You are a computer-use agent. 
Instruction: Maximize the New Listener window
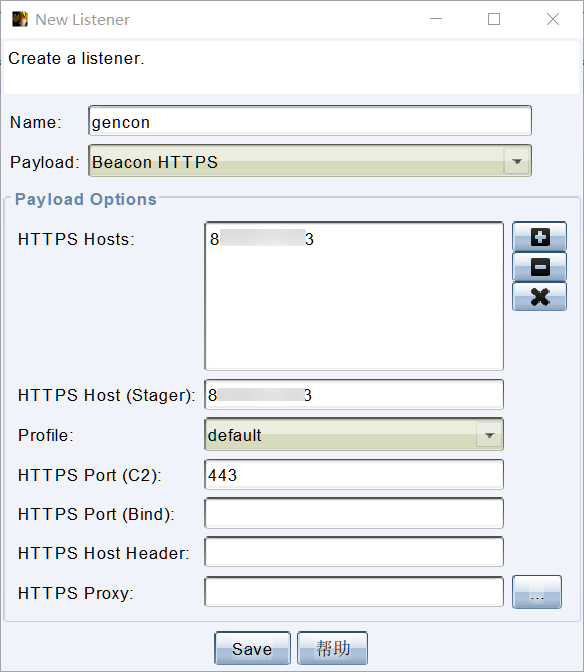pyautogui.click(x=494, y=19)
